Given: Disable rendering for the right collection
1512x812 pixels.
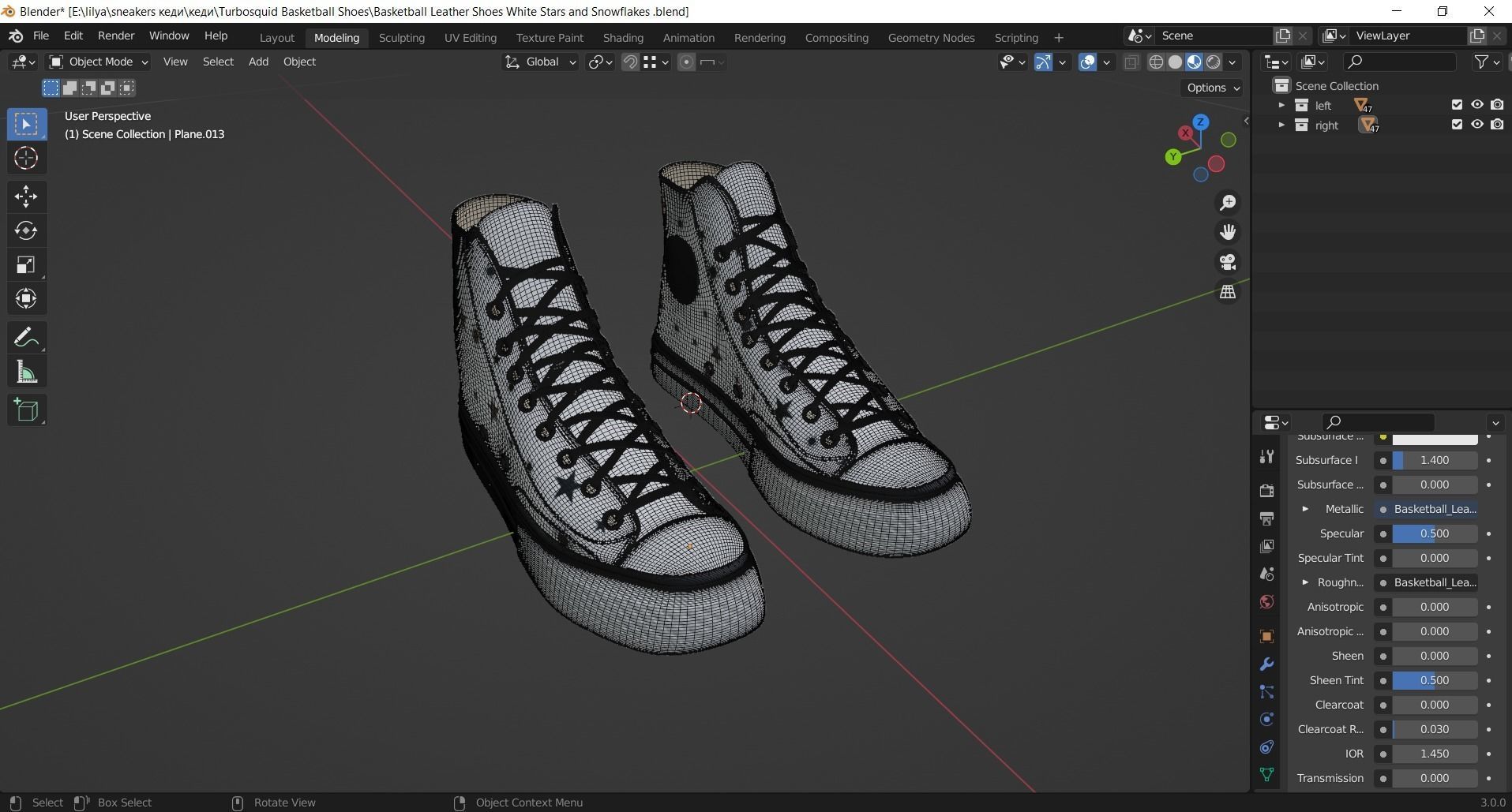Looking at the screenshot, I should pos(1497,125).
